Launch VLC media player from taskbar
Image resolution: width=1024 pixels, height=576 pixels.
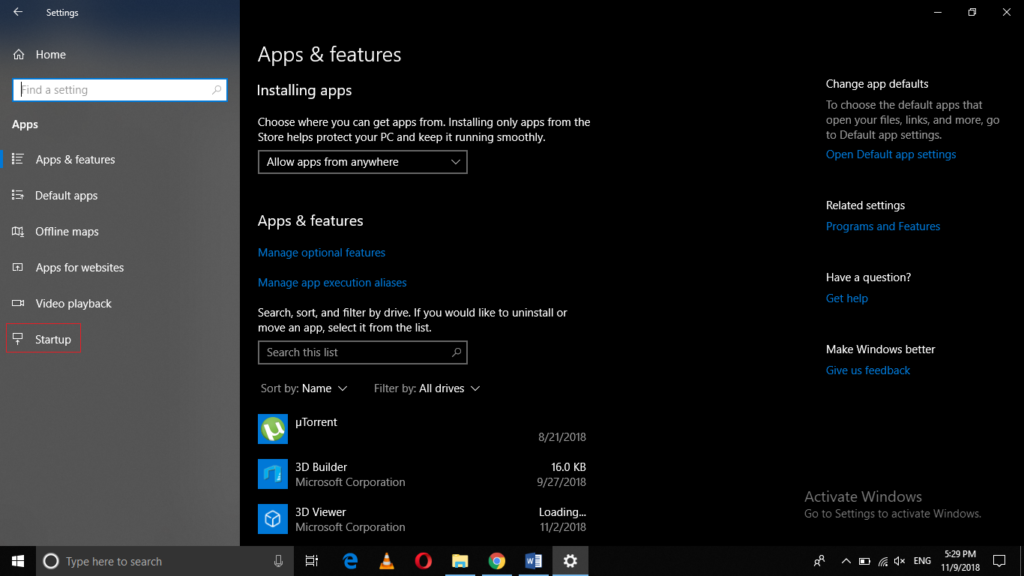(x=387, y=561)
